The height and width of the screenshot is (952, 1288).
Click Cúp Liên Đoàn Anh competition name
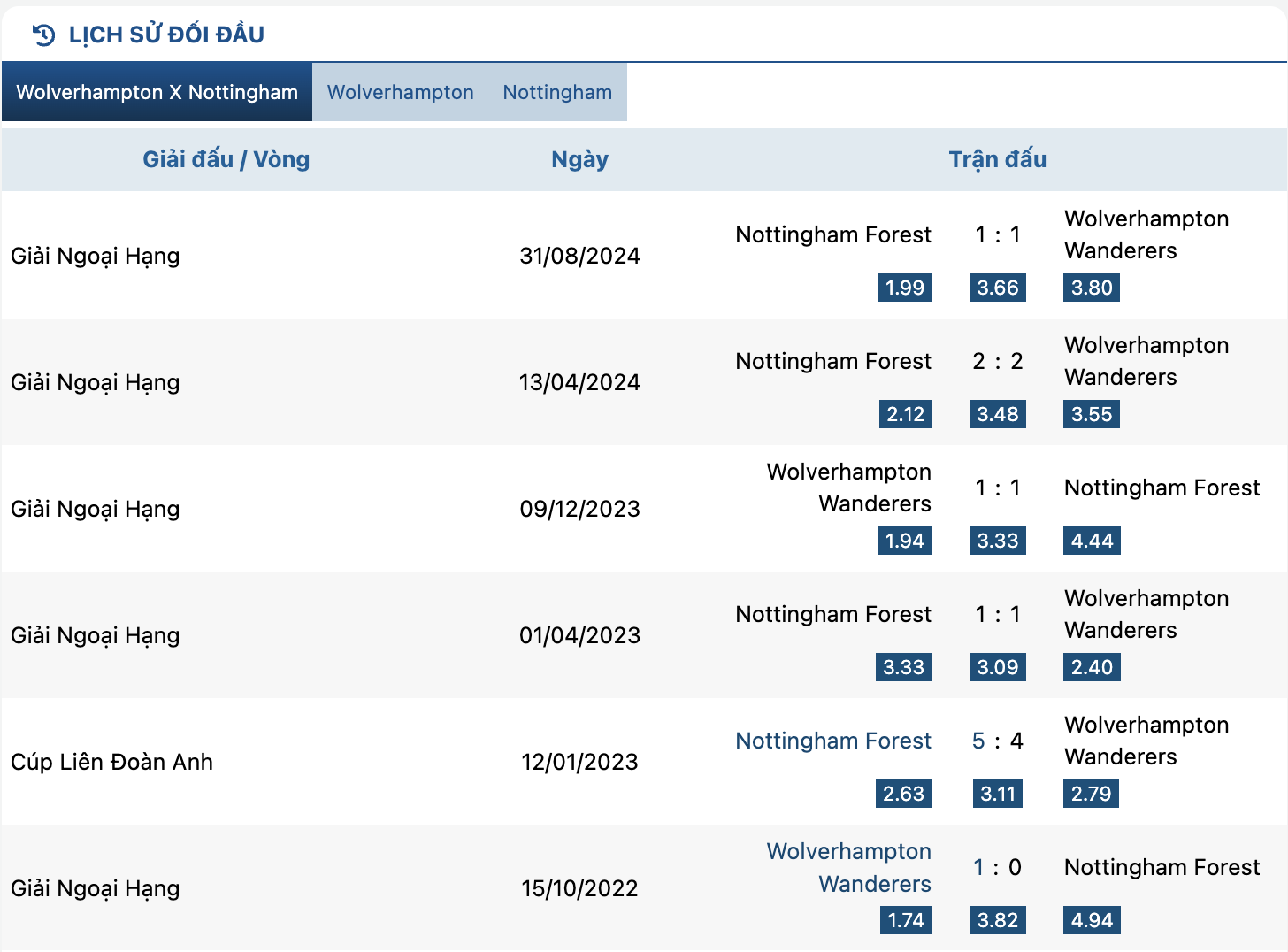tap(111, 762)
